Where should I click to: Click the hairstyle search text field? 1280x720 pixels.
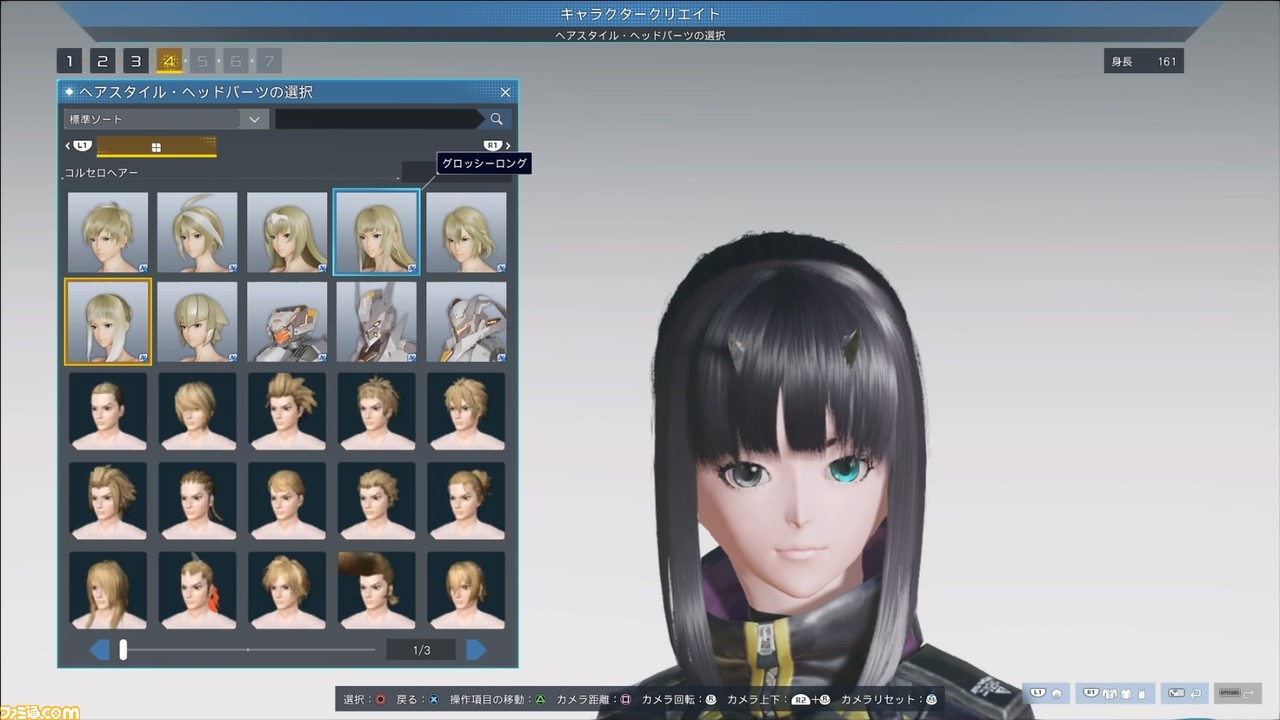(x=378, y=119)
